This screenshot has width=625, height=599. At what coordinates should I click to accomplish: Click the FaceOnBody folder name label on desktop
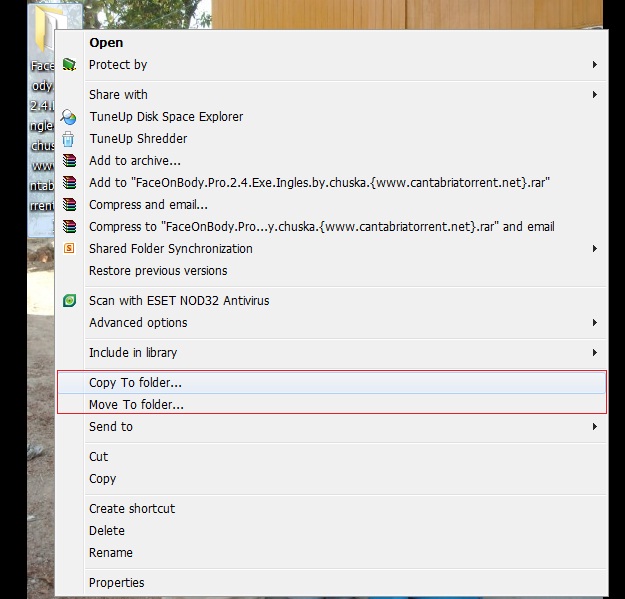point(42,136)
